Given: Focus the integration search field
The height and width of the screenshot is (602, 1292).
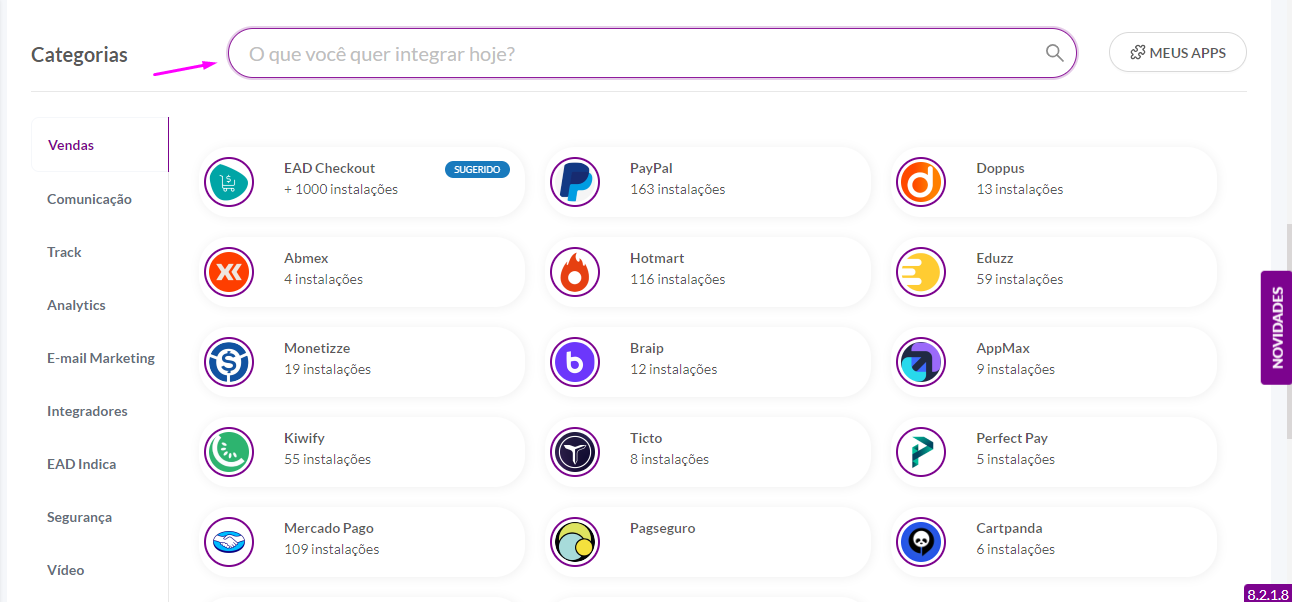Looking at the screenshot, I should (652, 53).
